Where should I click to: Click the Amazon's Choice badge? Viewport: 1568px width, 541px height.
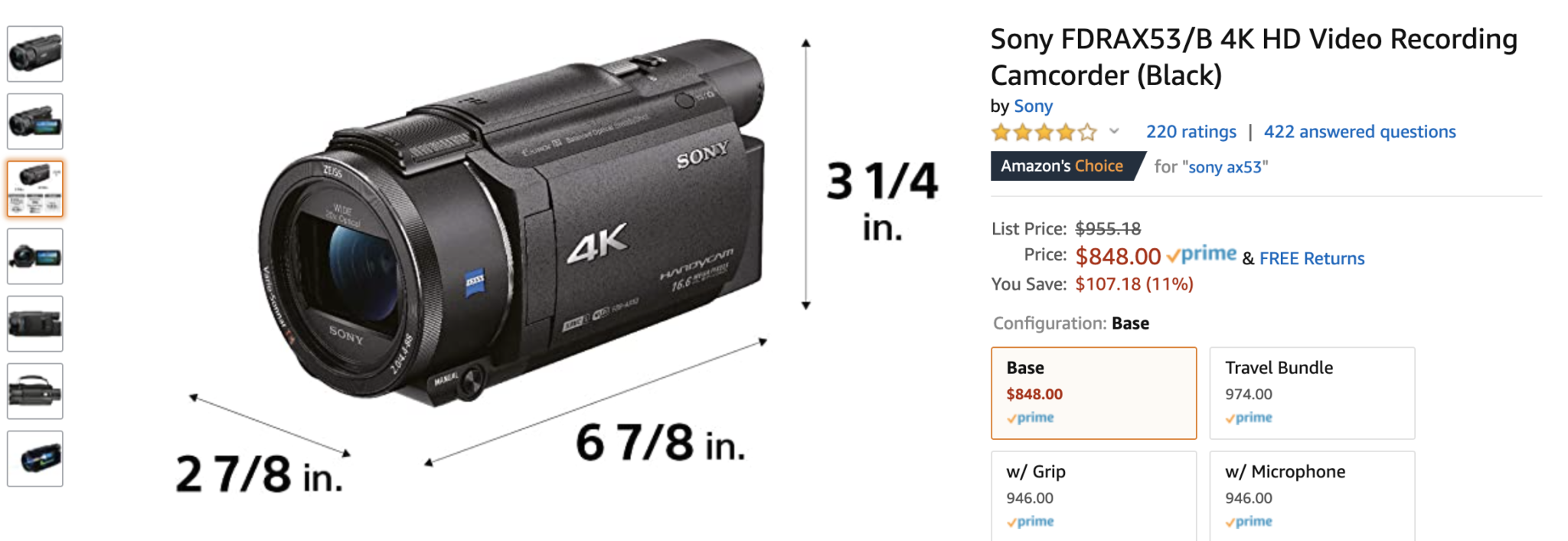(x=1067, y=166)
